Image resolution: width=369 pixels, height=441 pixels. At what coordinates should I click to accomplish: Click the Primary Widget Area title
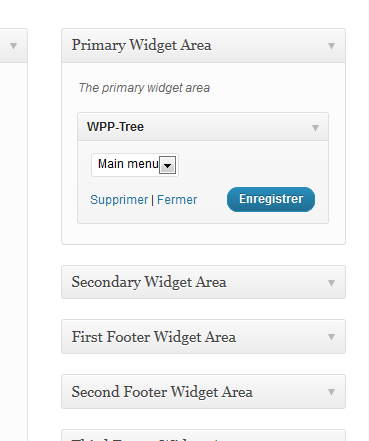tap(141, 45)
